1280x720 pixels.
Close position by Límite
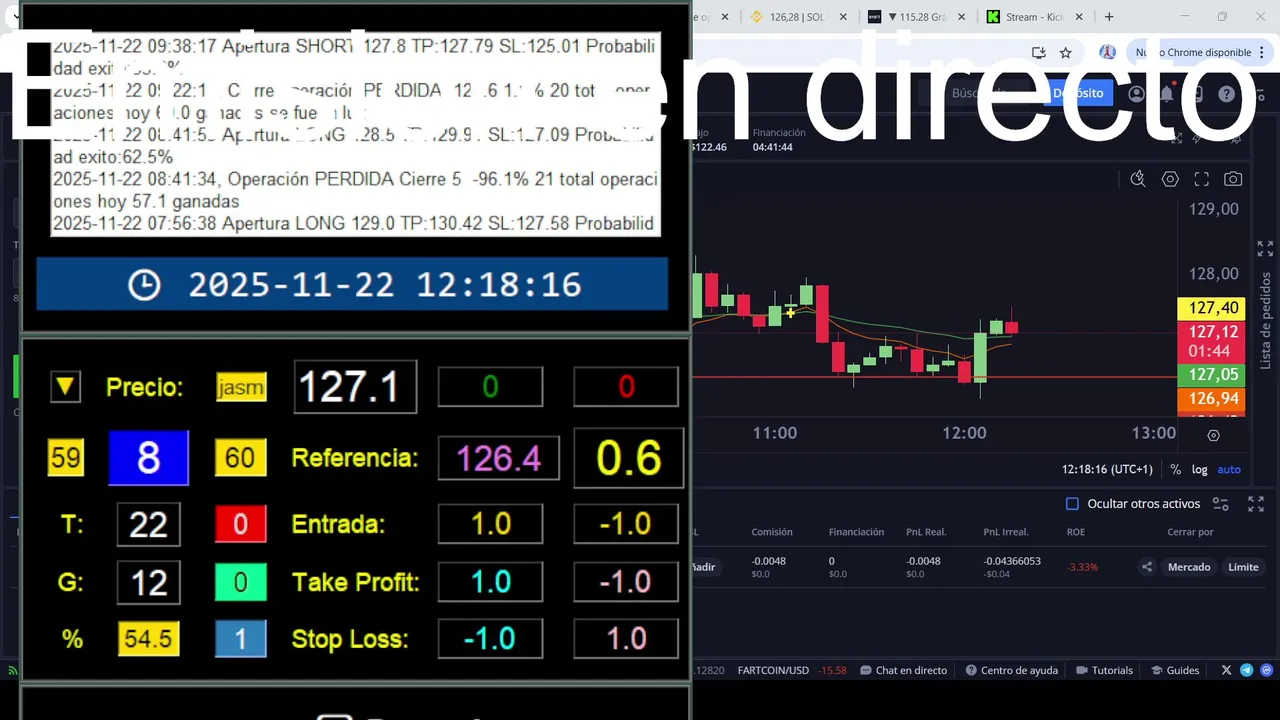point(1243,567)
